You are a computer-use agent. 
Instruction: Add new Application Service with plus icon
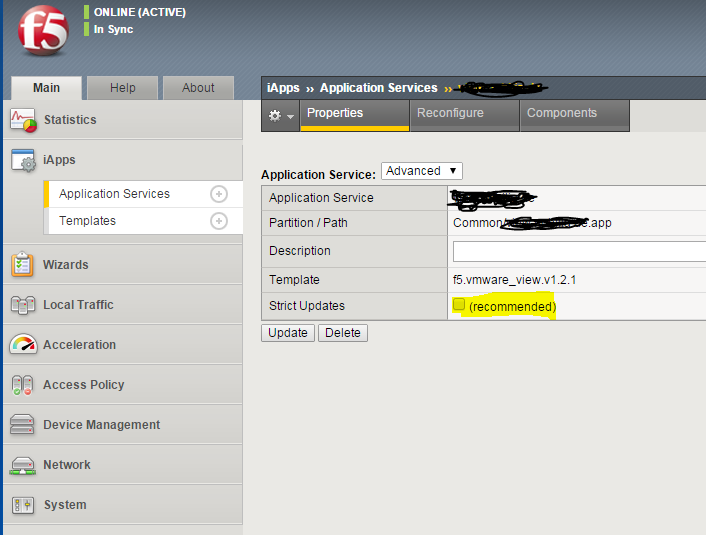pos(219,194)
